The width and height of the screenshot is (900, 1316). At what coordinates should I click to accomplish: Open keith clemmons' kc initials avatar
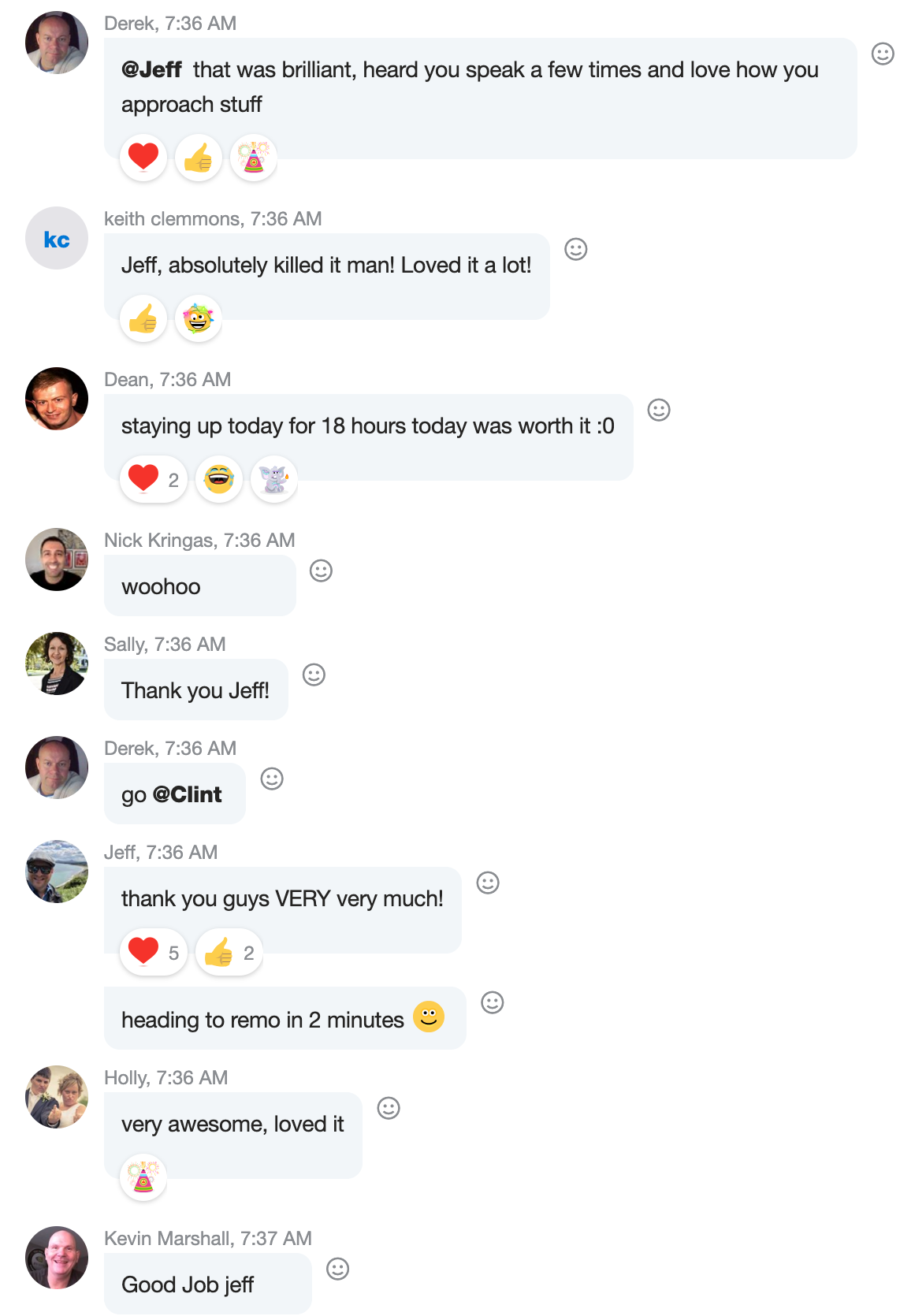pyautogui.click(x=57, y=238)
